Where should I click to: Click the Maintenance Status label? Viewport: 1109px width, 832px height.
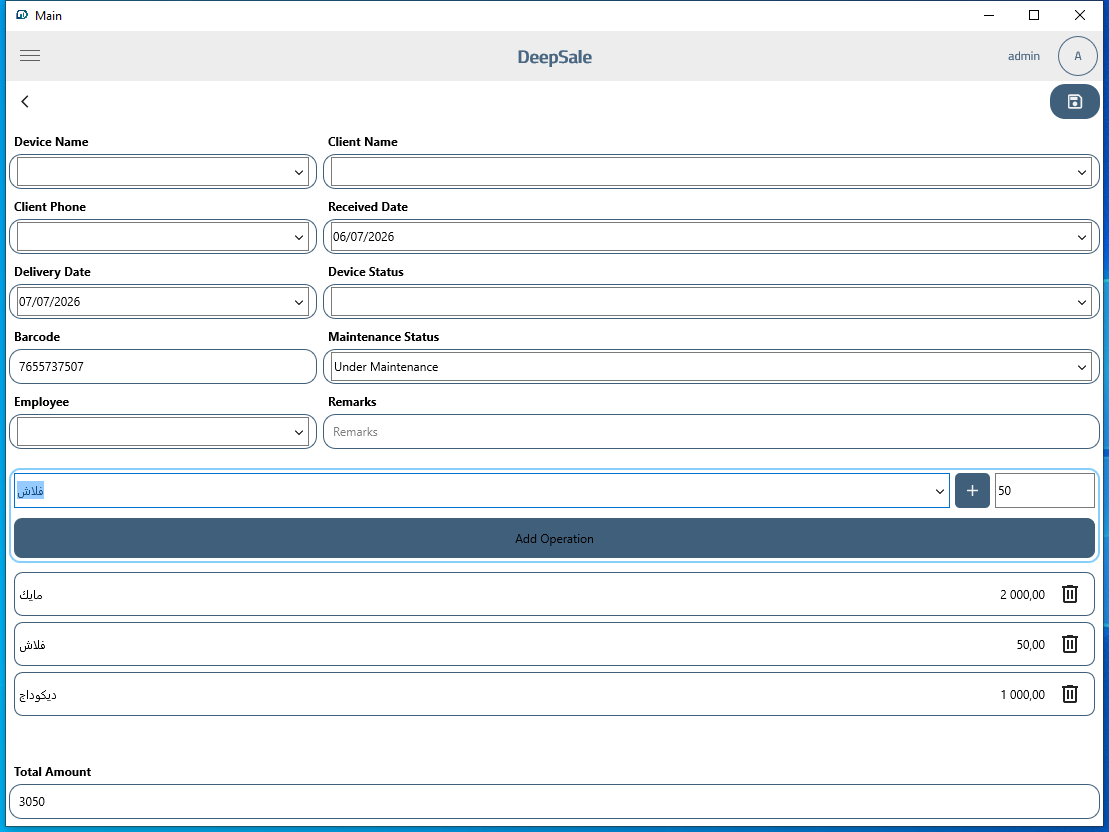383,337
